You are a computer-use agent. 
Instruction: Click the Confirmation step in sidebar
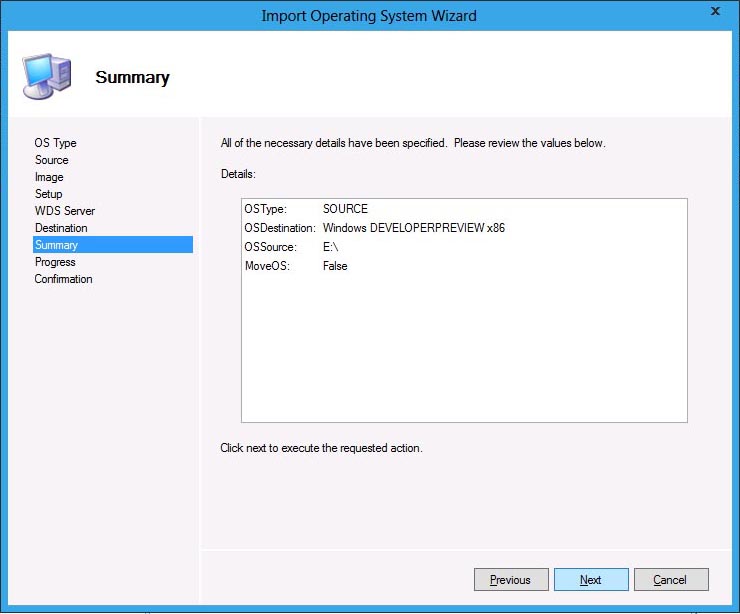(x=63, y=279)
